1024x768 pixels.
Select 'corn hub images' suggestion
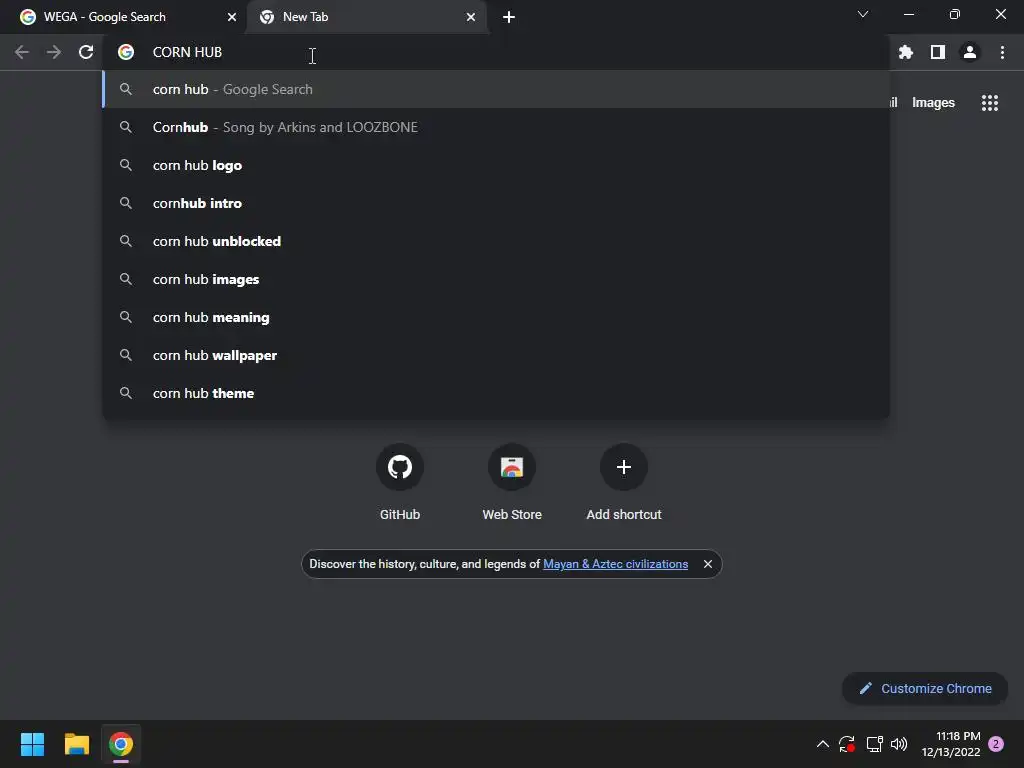[496, 279]
